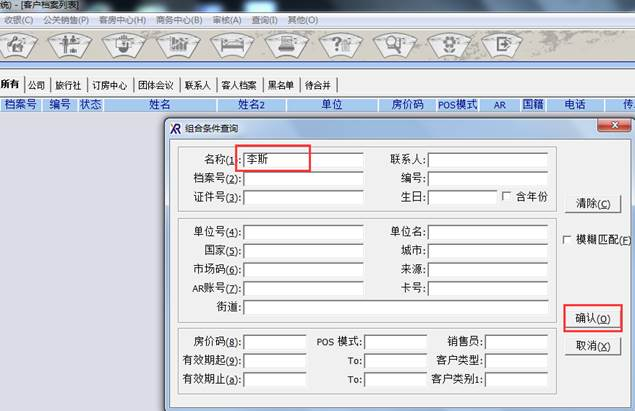Click the 清除(C) button
The width and height of the screenshot is (635, 411).
click(592, 204)
